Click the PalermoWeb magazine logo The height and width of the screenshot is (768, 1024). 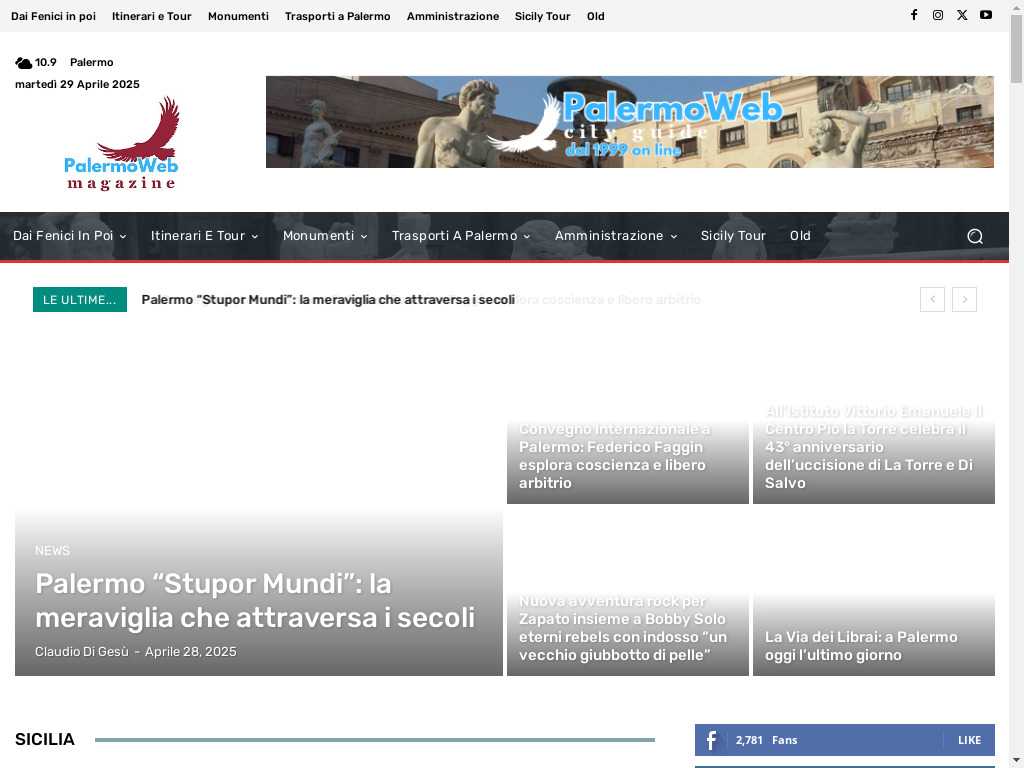[x=121, y=144]
